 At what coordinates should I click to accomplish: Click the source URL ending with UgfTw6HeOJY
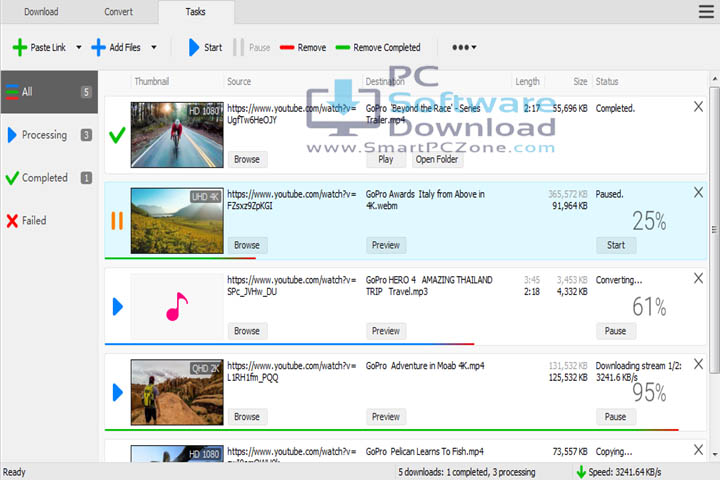(x=292, y=114)
